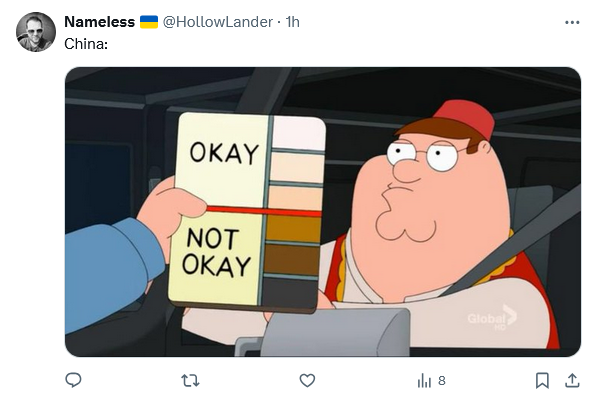Click the Global HD watermark logo
The height and width of the screenshot is (402, 598).
(x=492, y=317)
